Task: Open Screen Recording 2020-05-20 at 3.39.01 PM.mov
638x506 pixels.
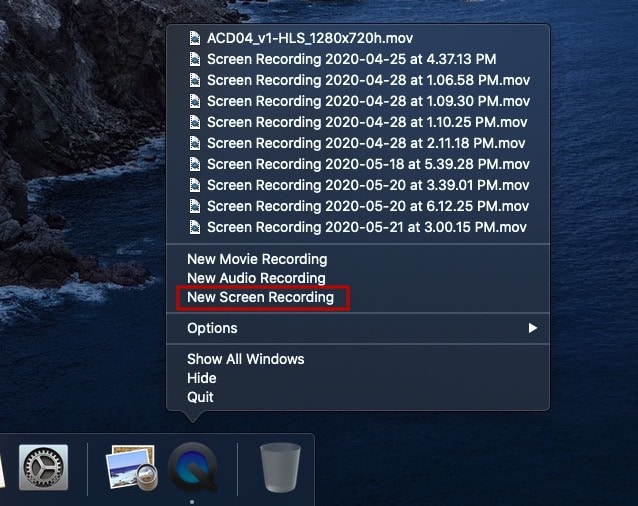Action: [x=368, y=185]
